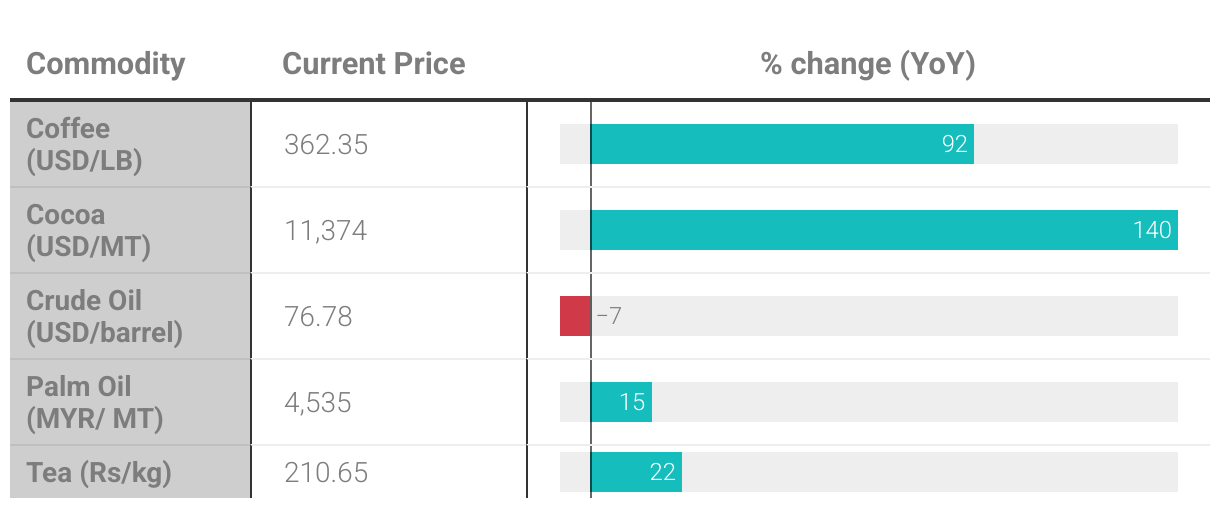Click the Cocoa price value 11,374
Screen dimensions: 1220x508
tap(325, 231)
